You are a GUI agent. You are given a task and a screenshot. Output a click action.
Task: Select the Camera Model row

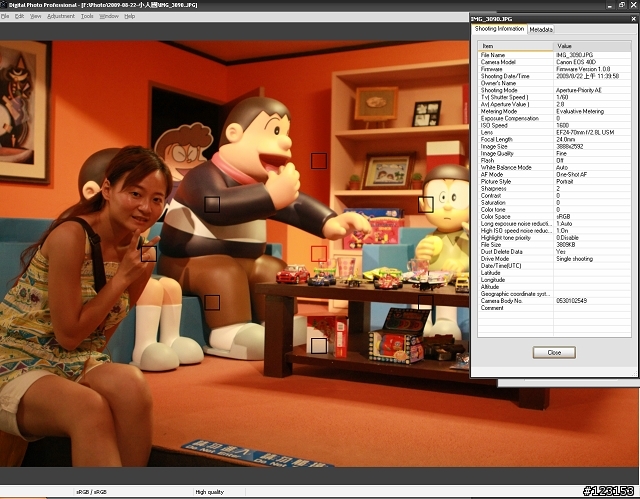[x=554, y=62]
